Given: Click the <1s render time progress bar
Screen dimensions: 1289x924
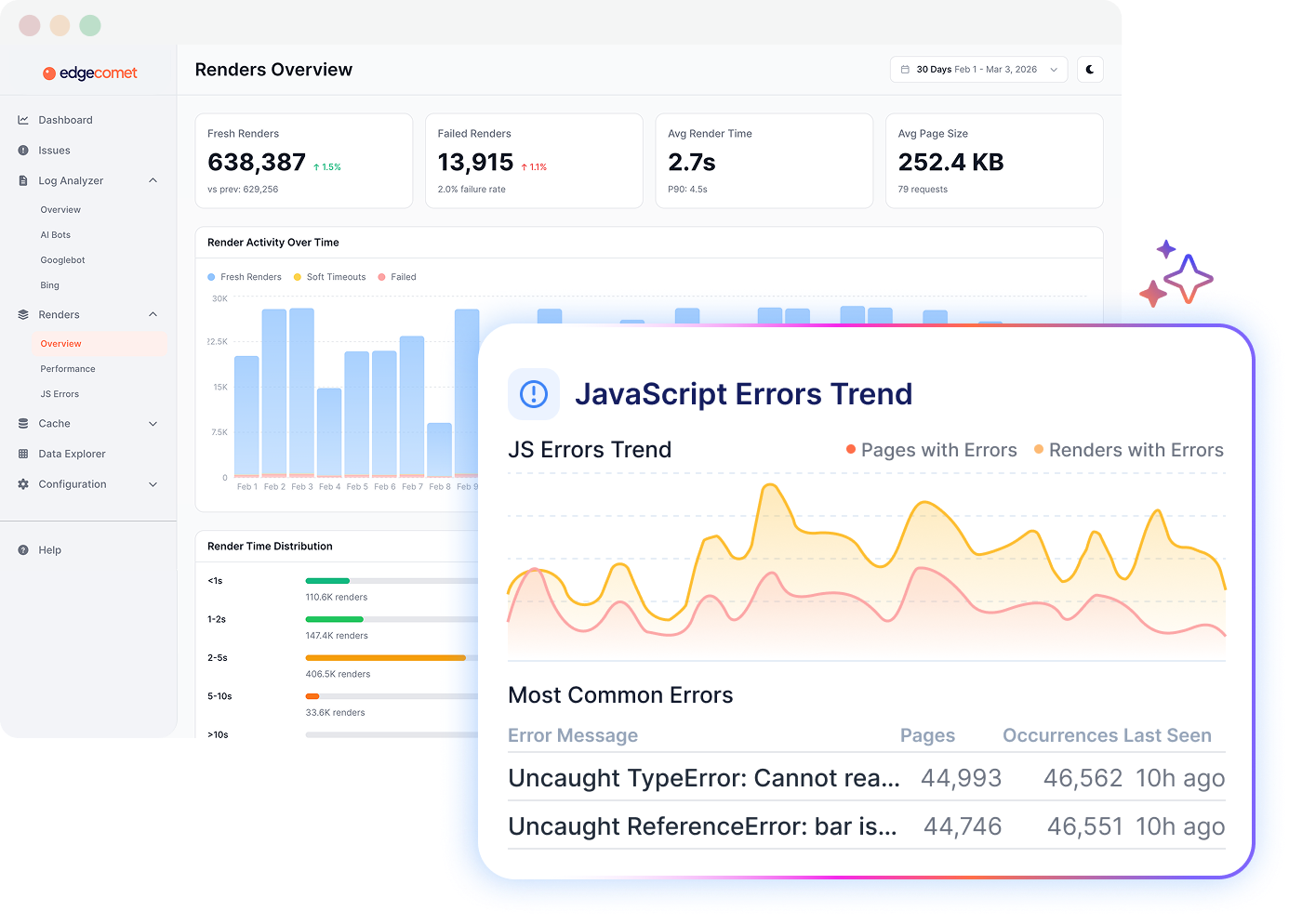Looking at the screenshot, I should pyautogui.click(x=392, y=581).
